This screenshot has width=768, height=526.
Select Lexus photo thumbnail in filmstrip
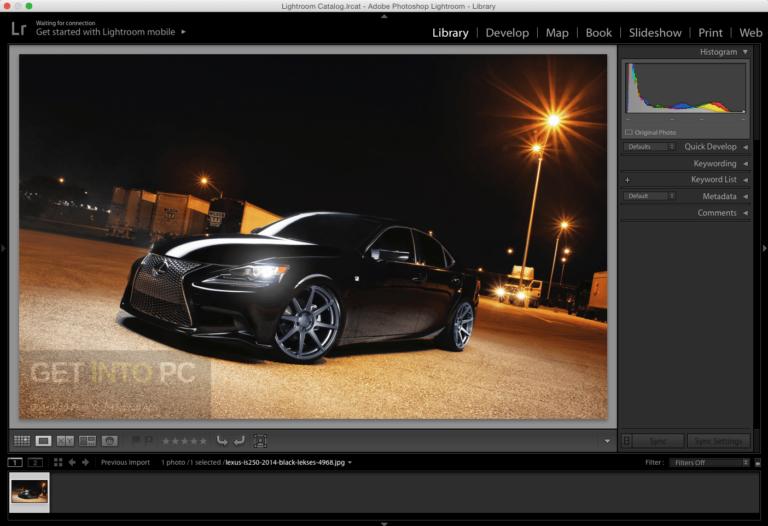[29, 492]
